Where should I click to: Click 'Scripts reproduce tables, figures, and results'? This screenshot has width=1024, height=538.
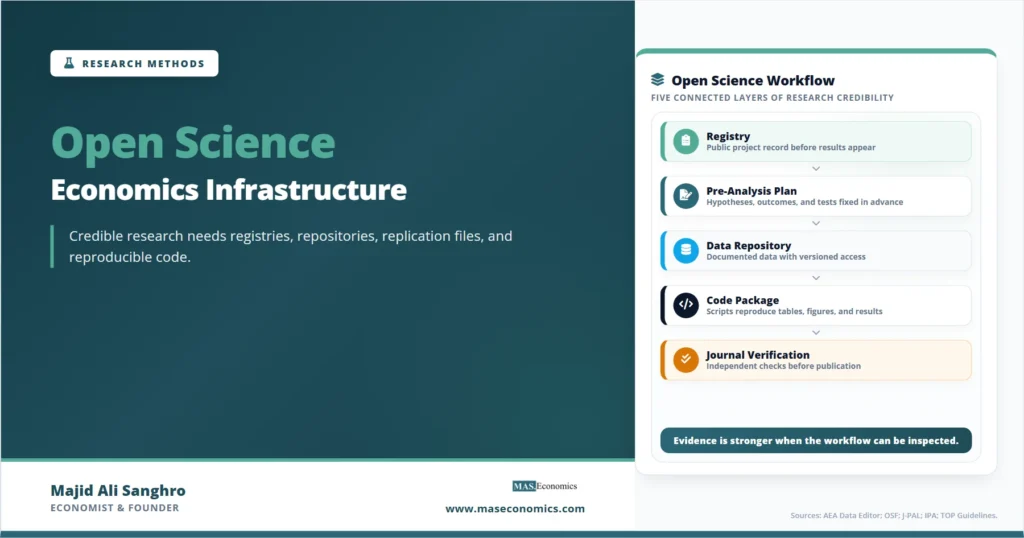click(x=794, y=311)
